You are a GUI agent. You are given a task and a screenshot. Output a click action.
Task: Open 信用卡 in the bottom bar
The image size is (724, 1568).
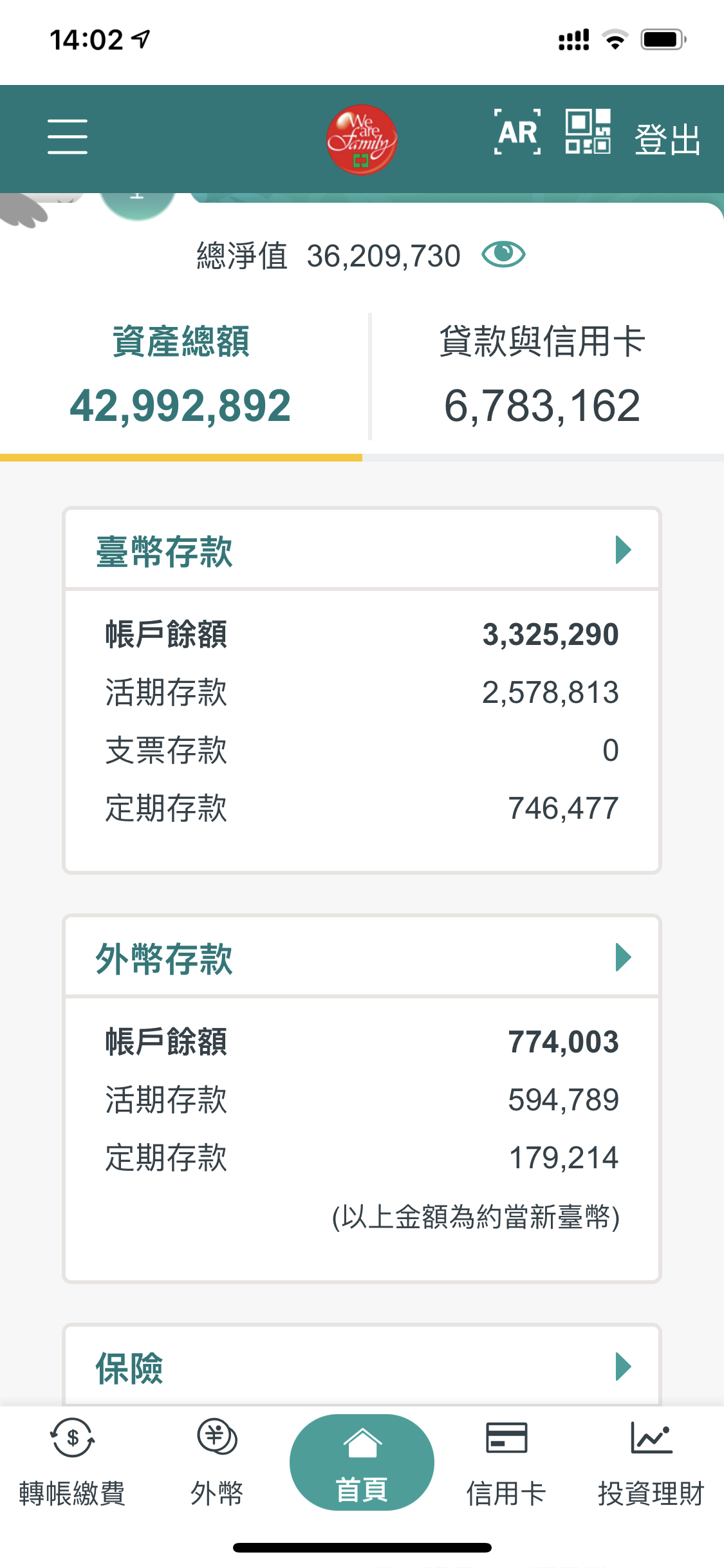[506, 1464]
